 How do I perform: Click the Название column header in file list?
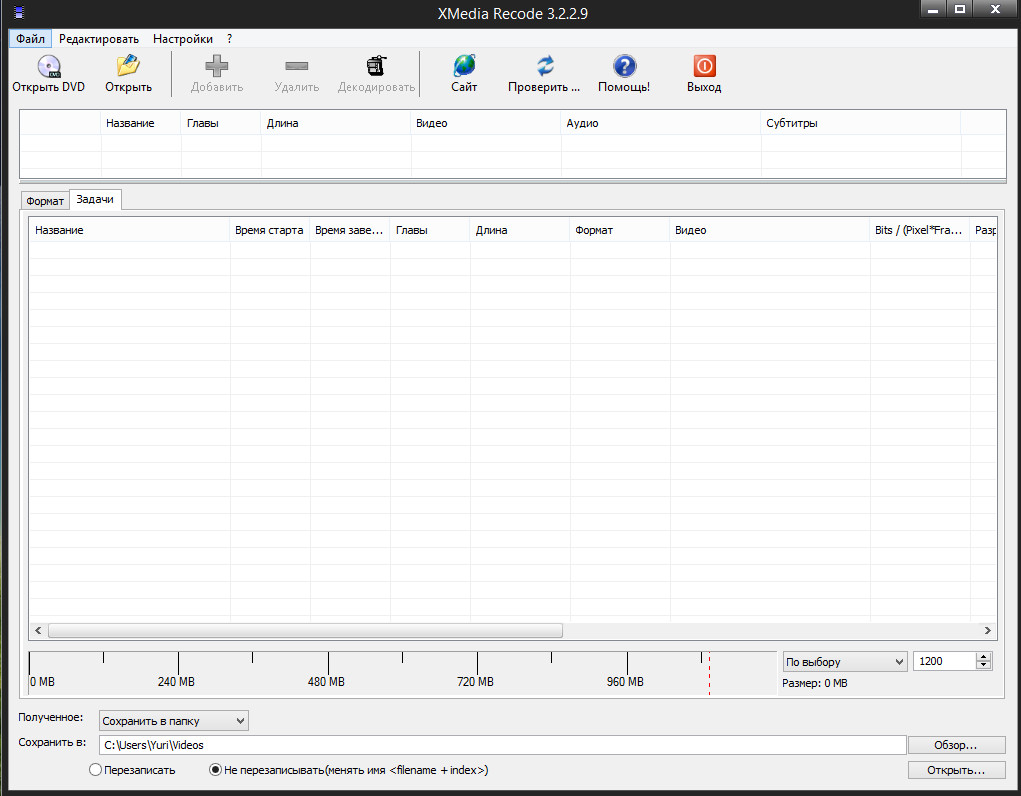coord(141,123)
